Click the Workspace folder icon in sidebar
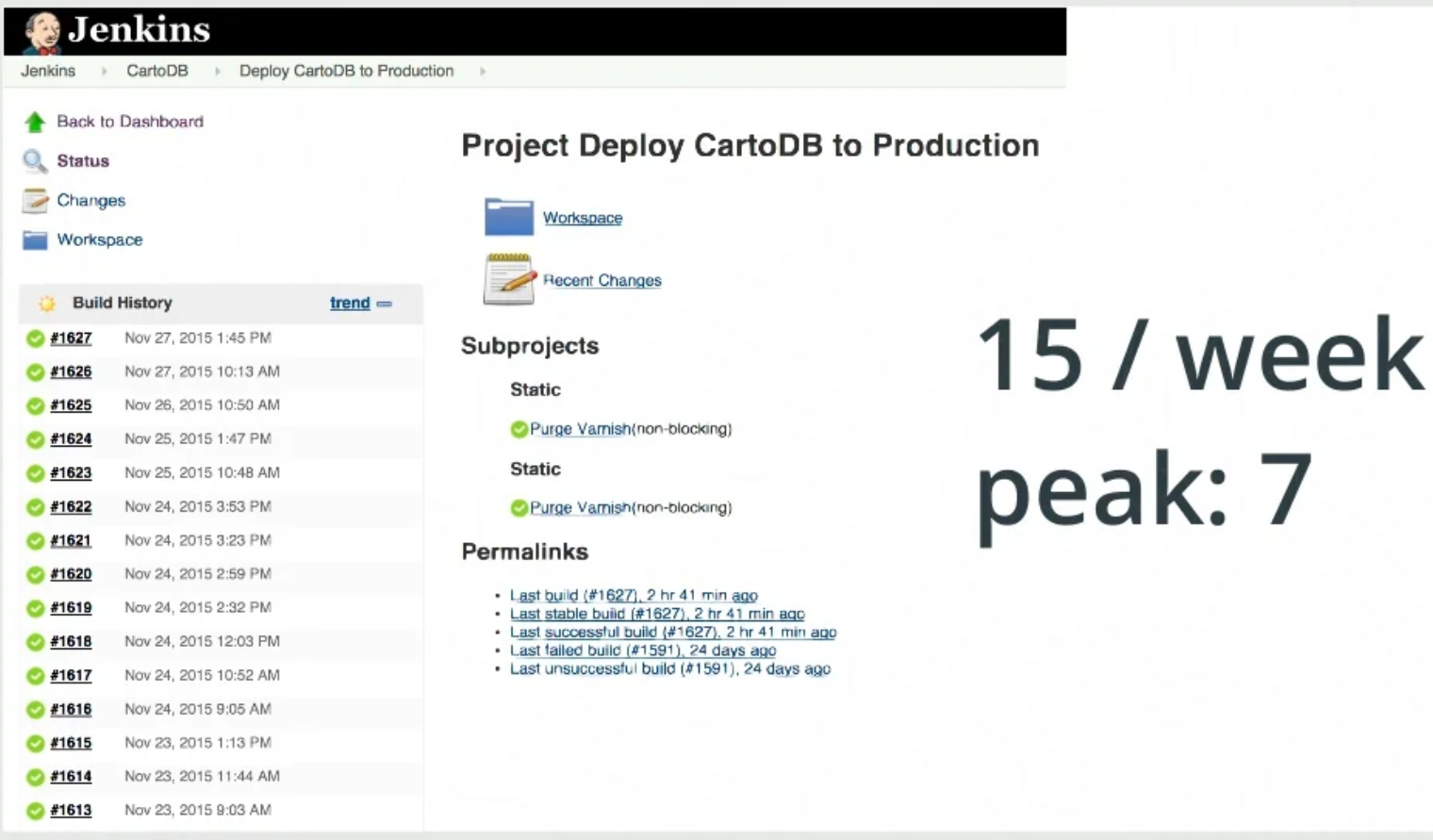This screenshot has height=840, width=1433. click(35, 240)
